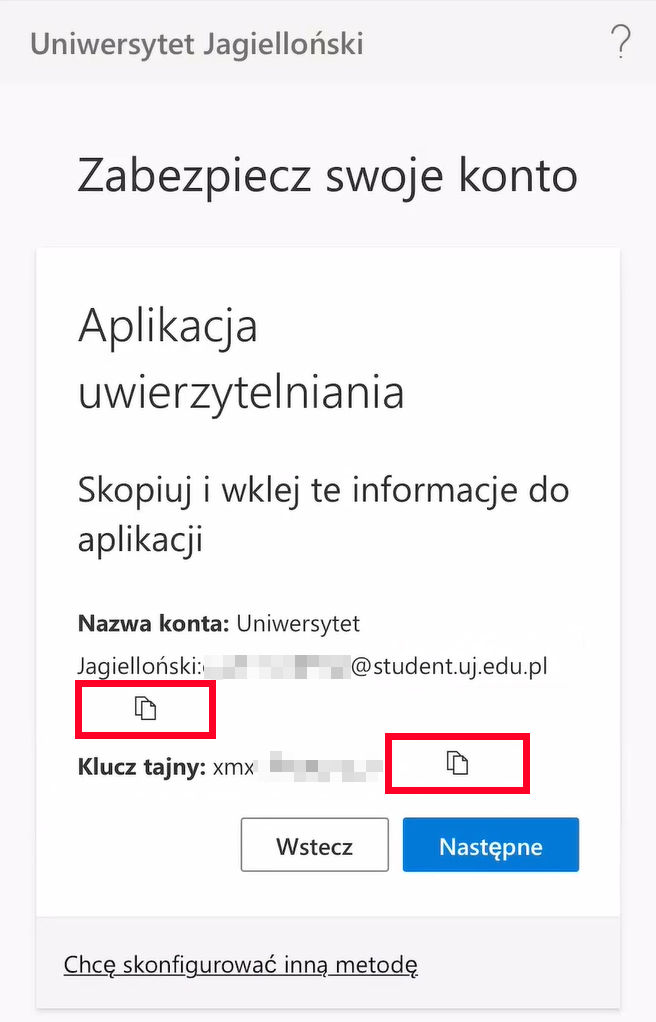656x1022 pixels.
Task: Select the secret key value starting with xmx
Action: click(298, 767)
